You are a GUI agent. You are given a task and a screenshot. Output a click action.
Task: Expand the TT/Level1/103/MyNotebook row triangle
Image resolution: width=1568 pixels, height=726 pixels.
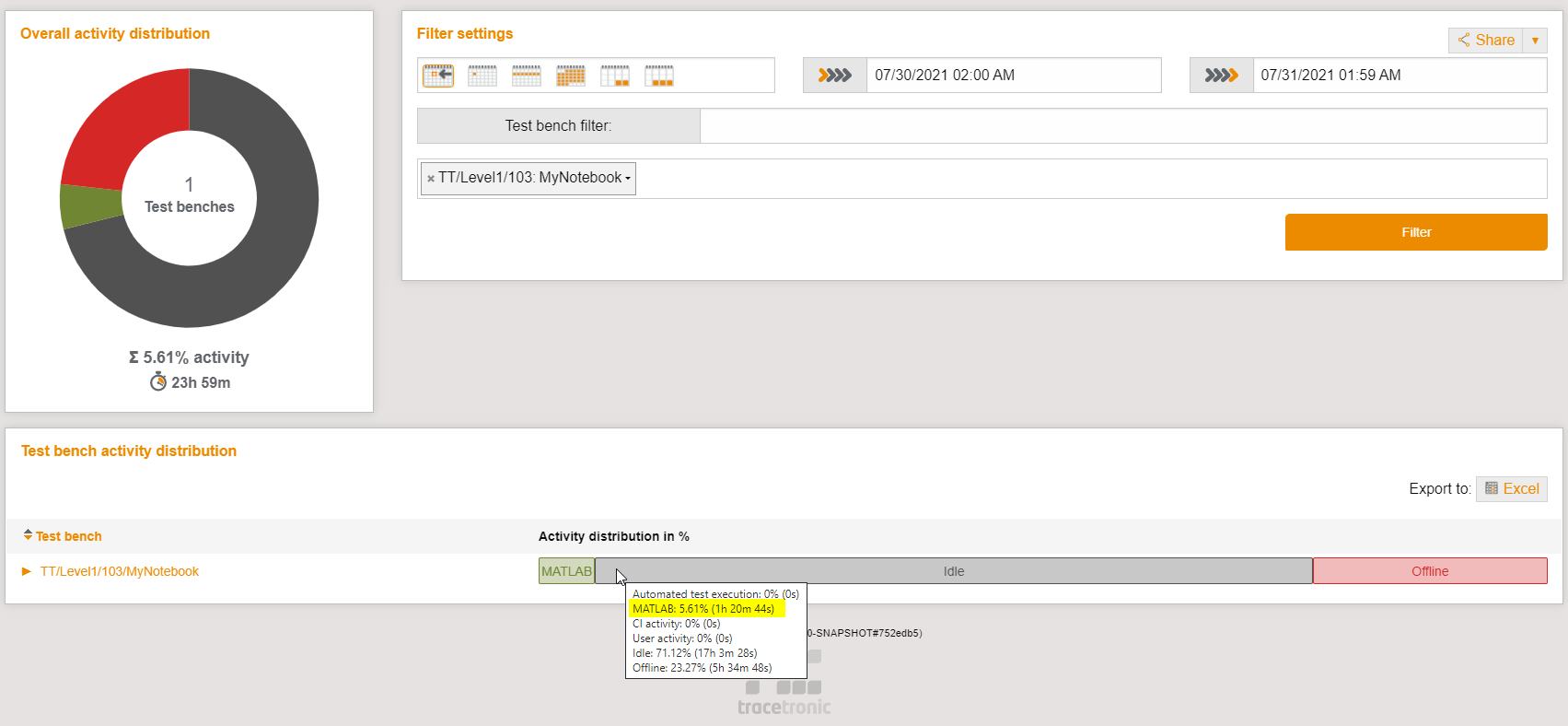point(27,571)
